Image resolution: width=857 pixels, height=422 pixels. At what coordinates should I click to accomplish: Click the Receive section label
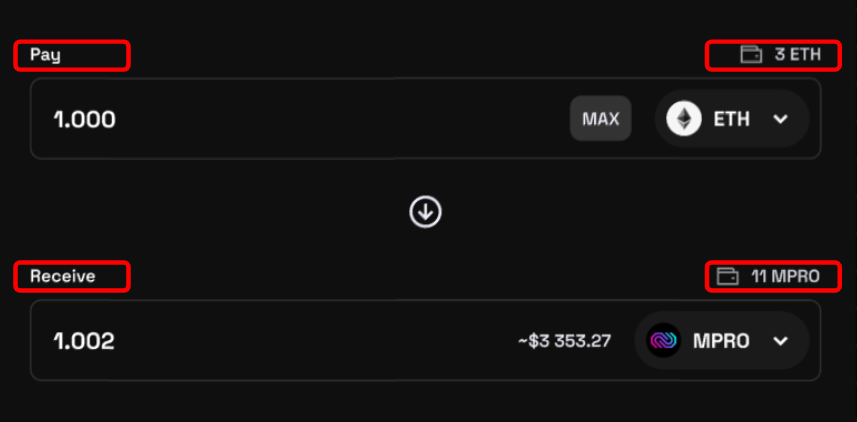click(62, 276)
